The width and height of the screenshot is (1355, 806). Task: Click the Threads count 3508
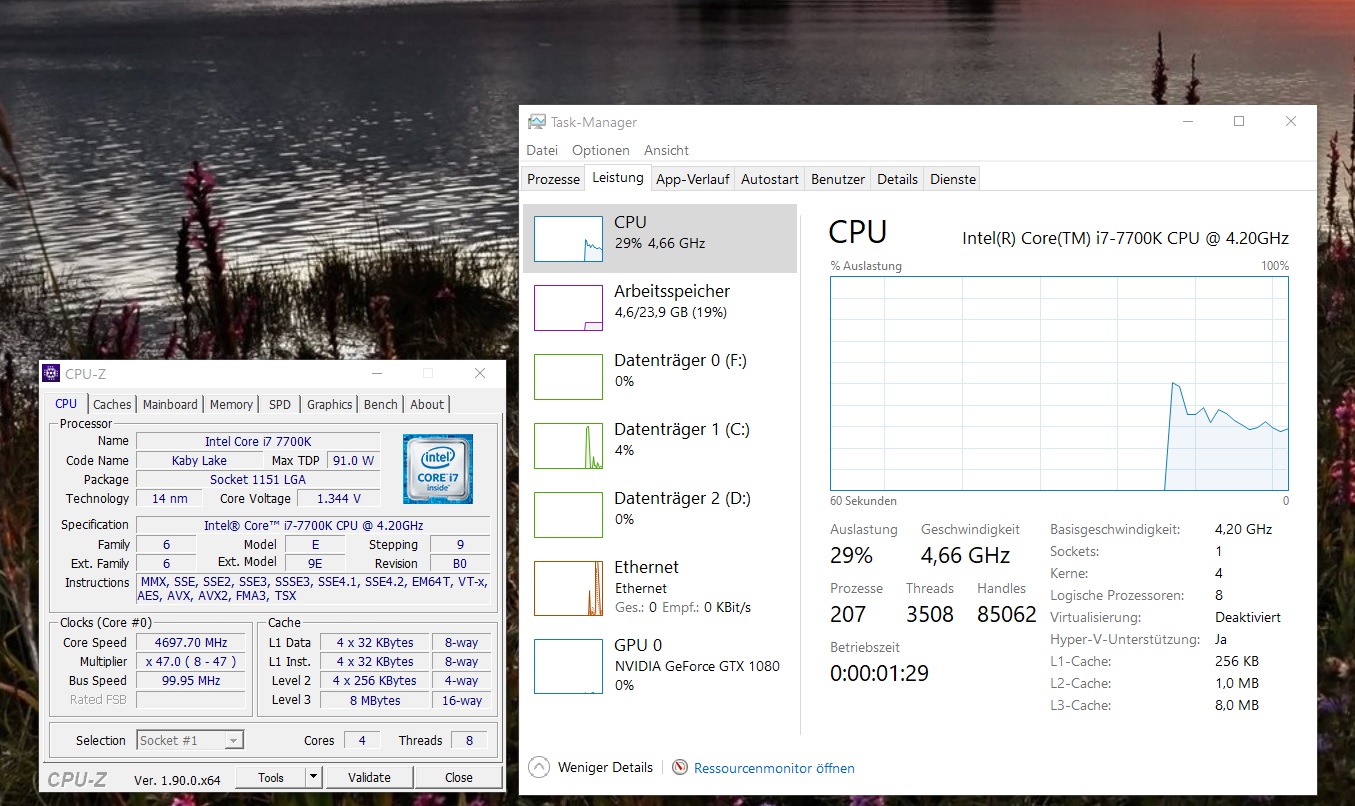(x=930, y=614)
